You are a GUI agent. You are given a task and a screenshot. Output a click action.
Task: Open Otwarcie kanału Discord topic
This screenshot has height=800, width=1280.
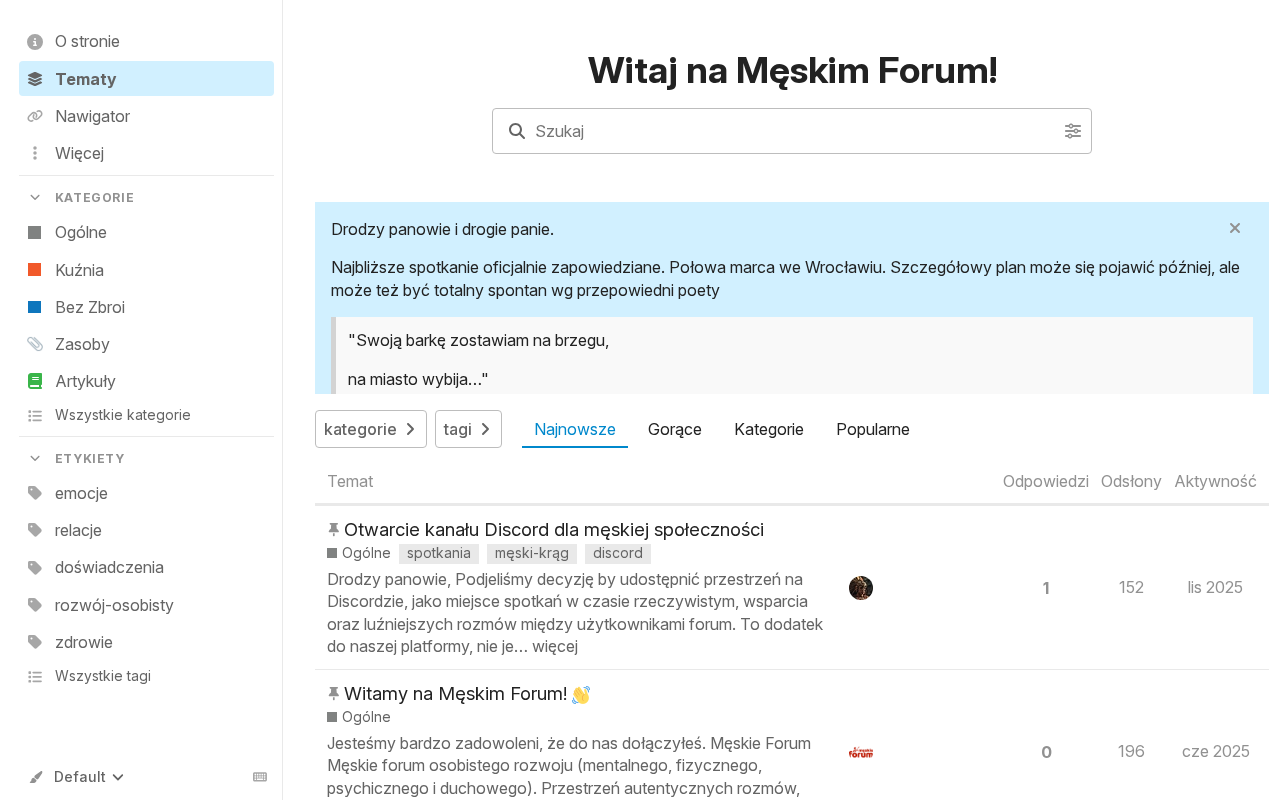554,530
